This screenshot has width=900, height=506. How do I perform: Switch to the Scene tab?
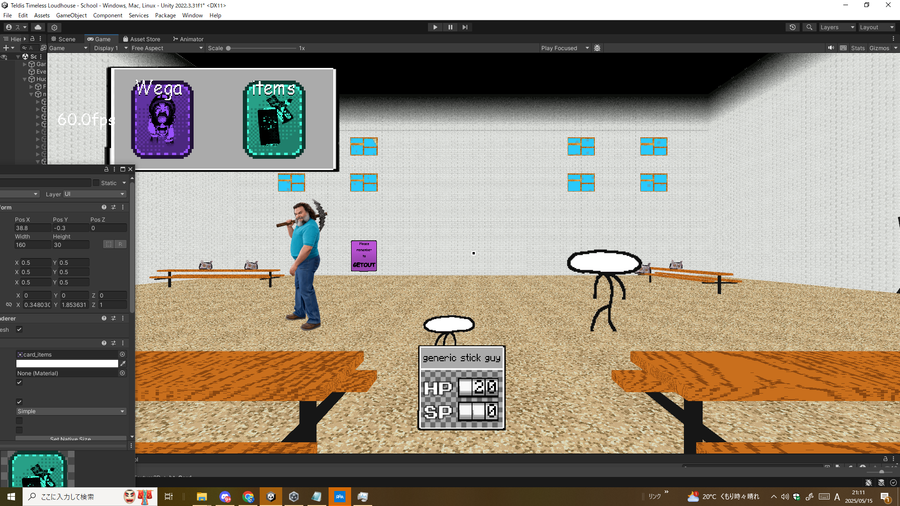point(63,39)
